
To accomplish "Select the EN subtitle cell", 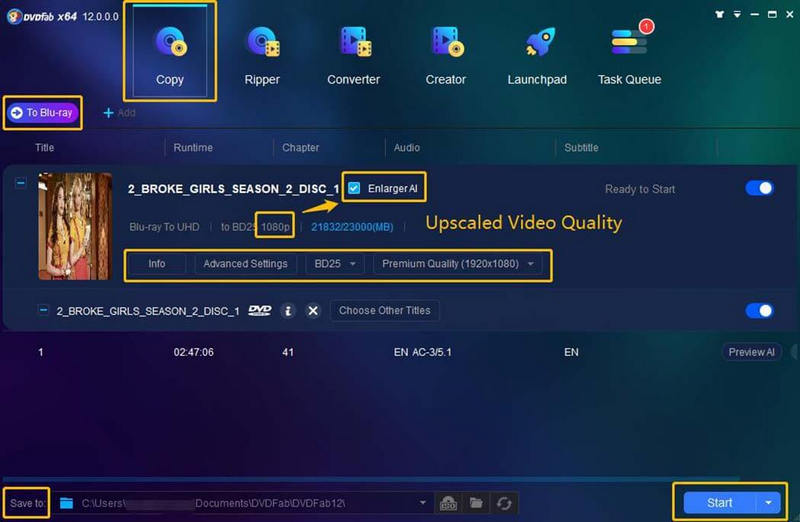I will 571,352.
